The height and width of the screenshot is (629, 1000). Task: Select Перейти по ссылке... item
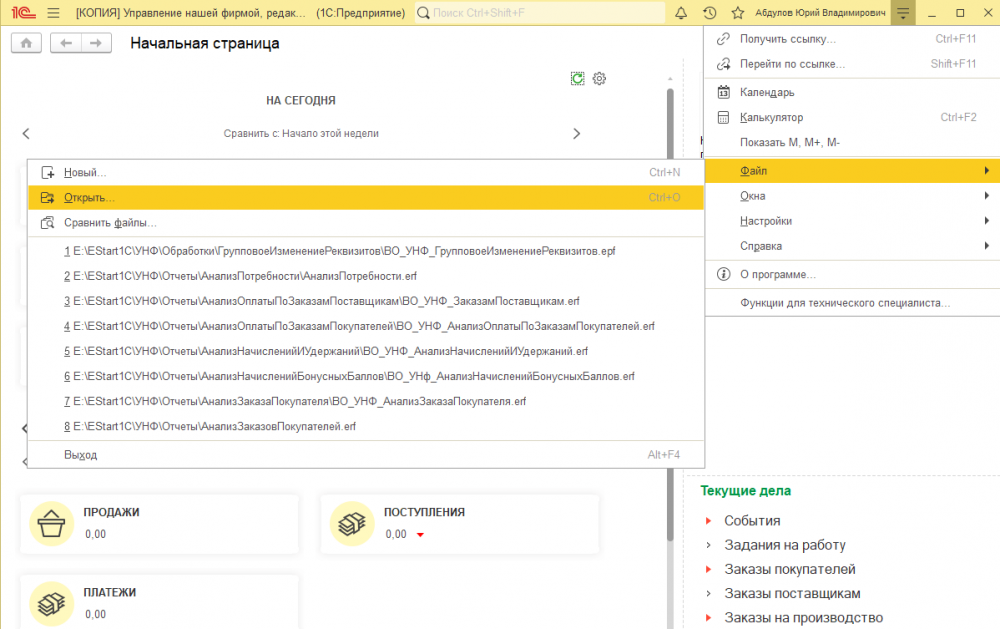pyautogui.click(x=853, y=64)
